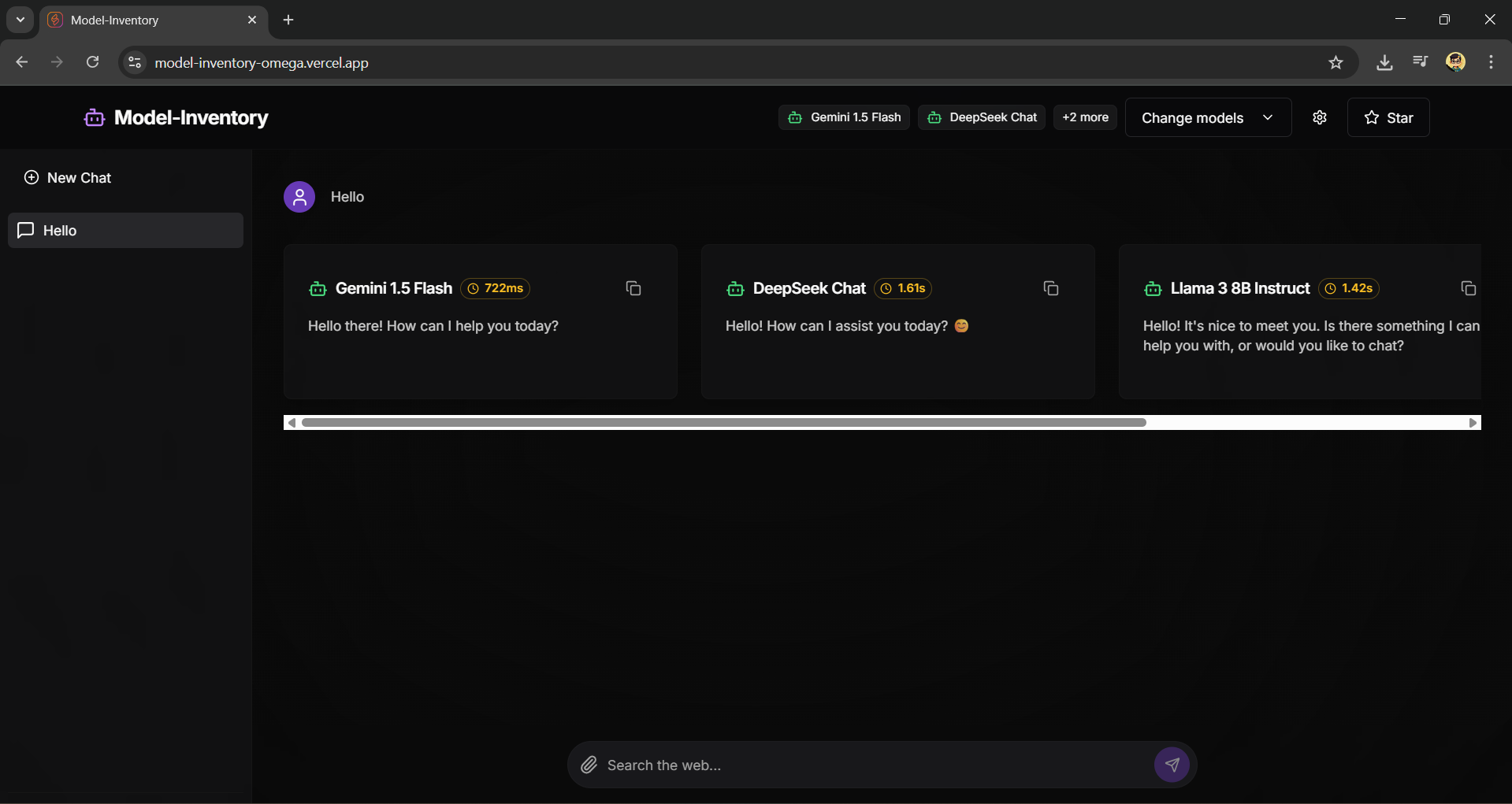
Task: Copy the DeepSeek Chat response
Action: [x=1051, y=288]
